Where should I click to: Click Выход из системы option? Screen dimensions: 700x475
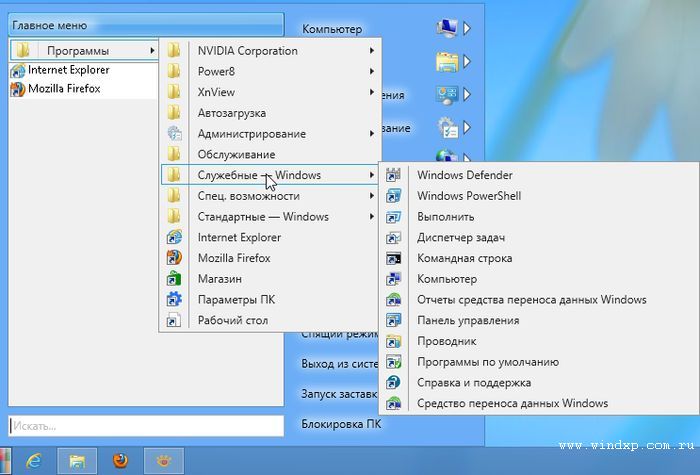coord(339,363)
